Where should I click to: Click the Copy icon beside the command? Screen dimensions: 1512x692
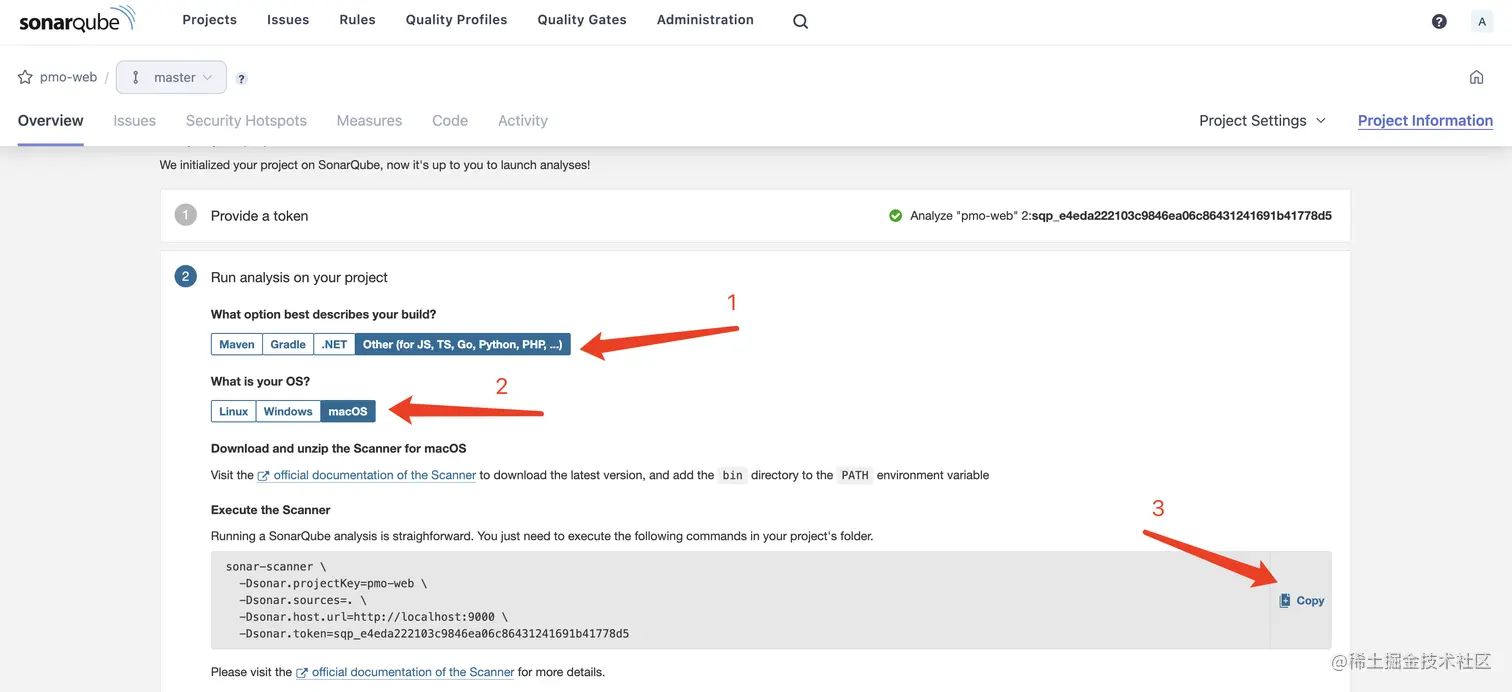[x=1285, y=600]
